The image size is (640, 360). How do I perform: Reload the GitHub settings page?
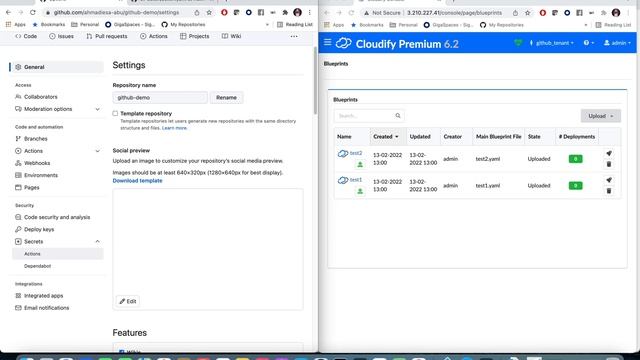(33, 13)
